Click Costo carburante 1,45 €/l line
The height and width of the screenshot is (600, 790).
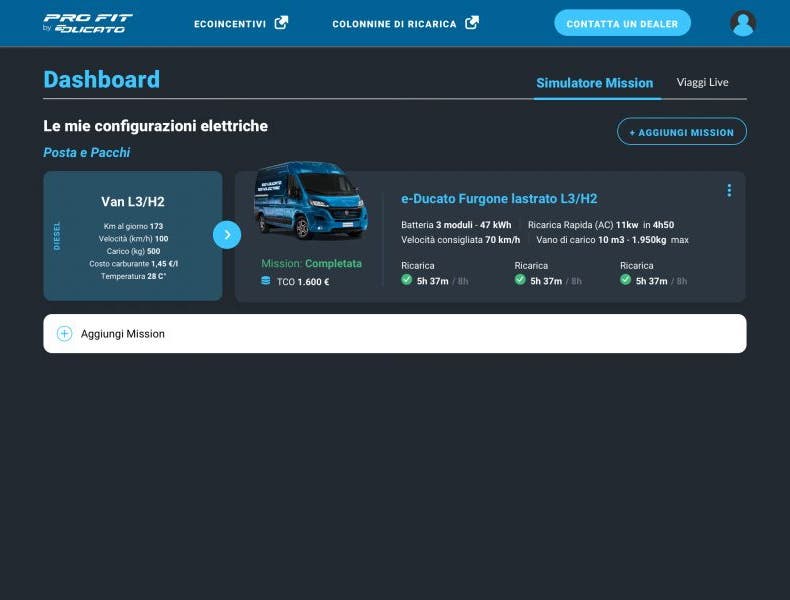pyautogui.click(x=133, y=263)
